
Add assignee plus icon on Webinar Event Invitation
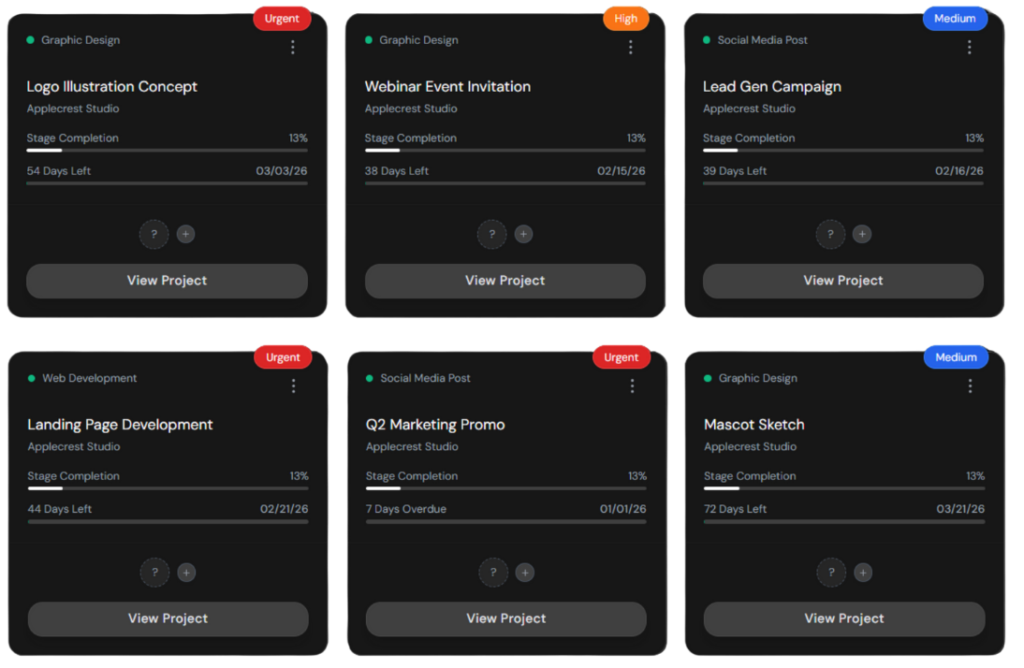point(524,234)
